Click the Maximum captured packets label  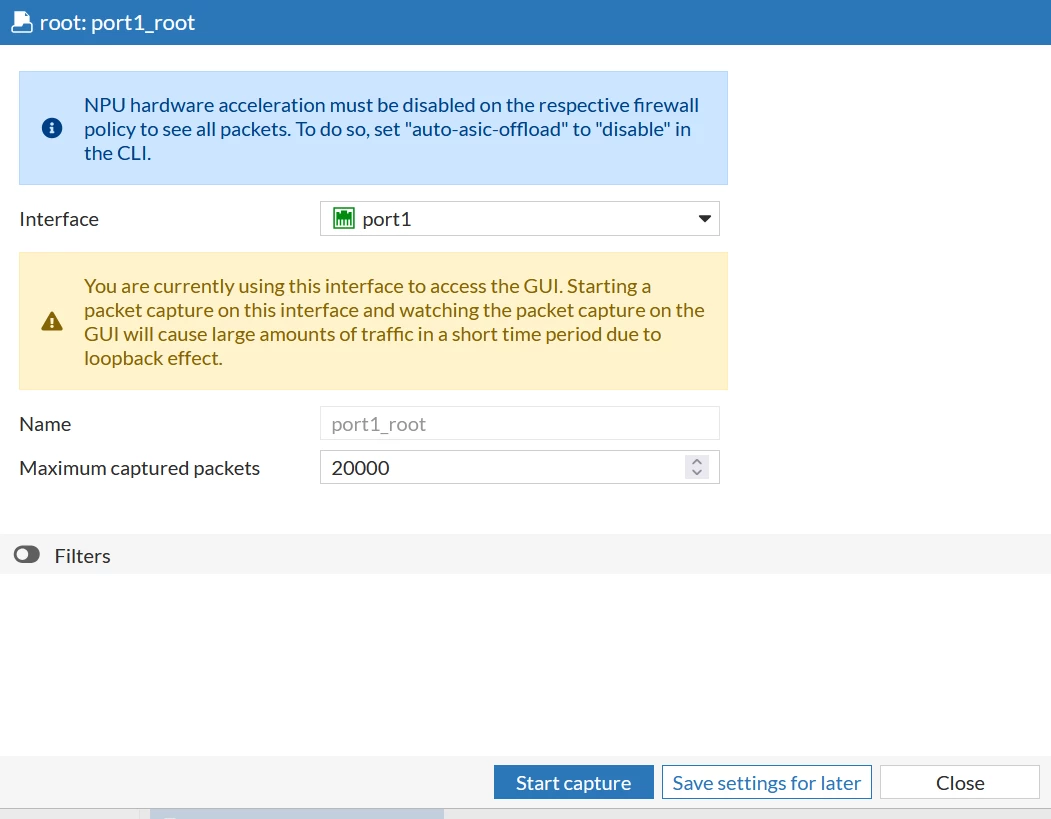(139, 468)
